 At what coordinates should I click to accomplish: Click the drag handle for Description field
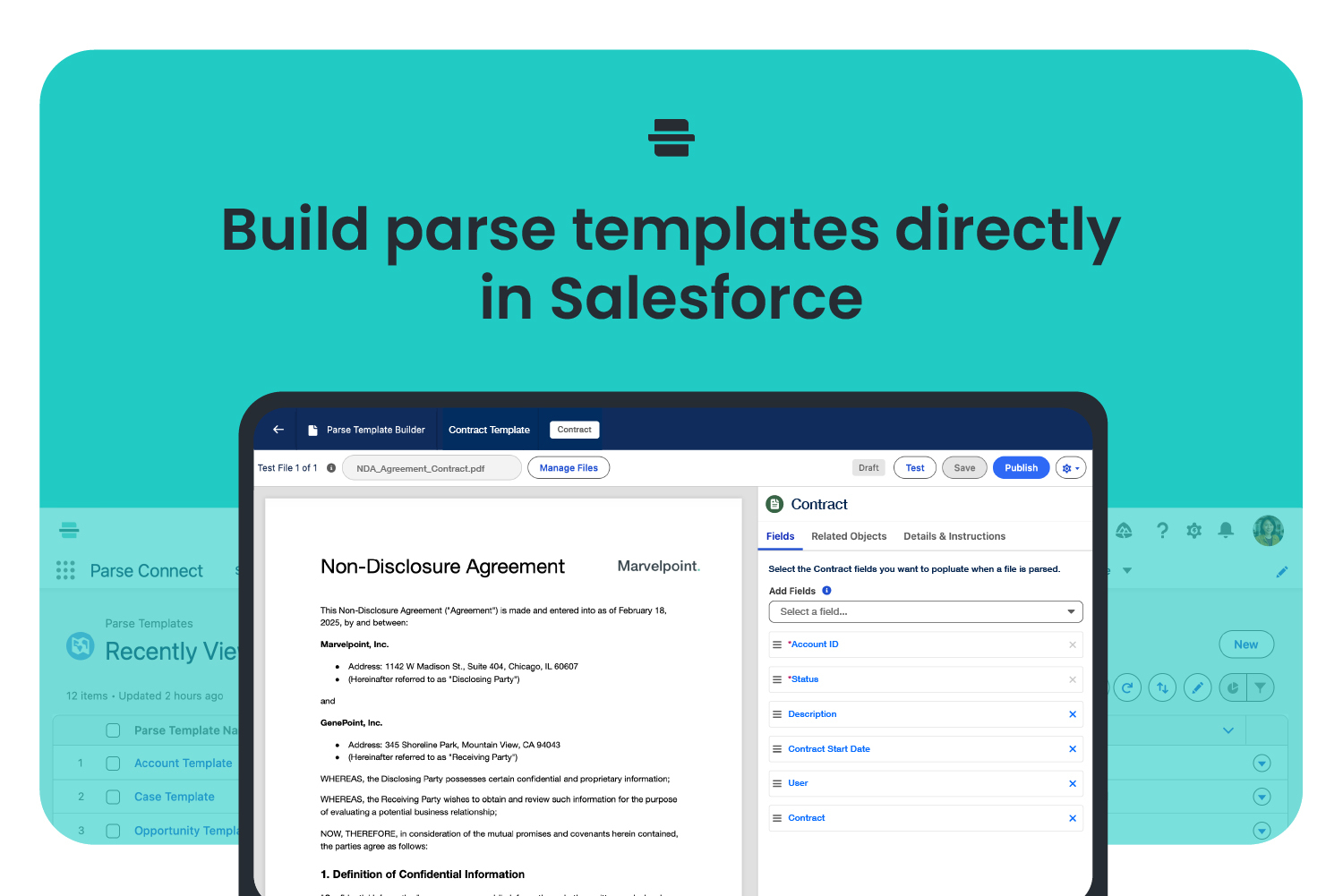(x=777, y=714)
